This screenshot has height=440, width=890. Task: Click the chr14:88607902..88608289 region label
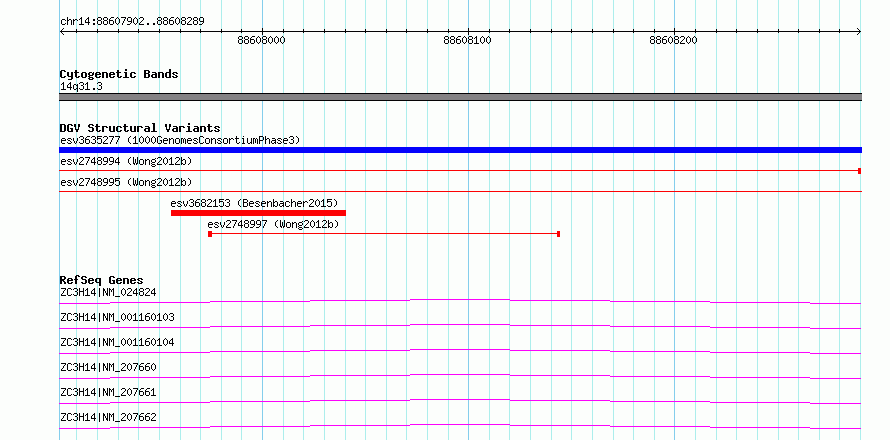pos(132,22)
